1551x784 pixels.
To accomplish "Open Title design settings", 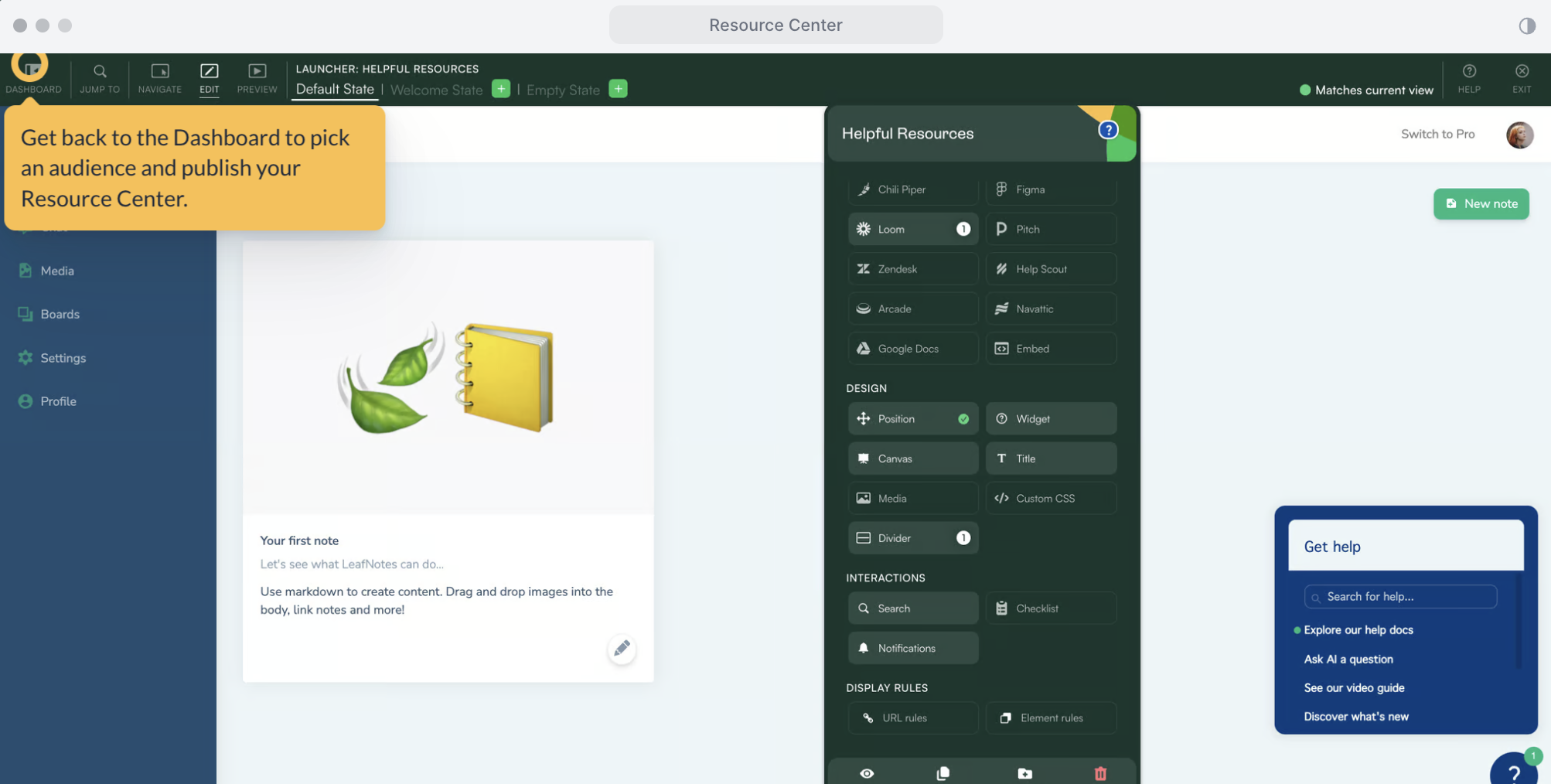I will [1051, 458].
